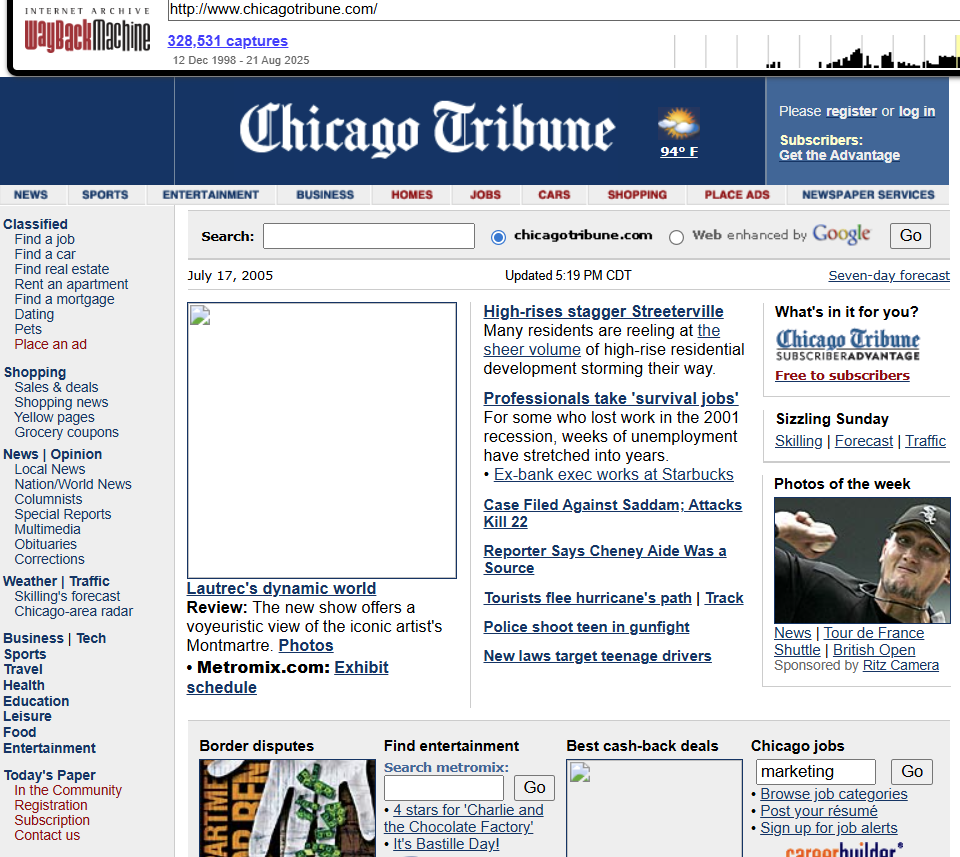Open the ENTERTAINMENT menu tab
Viewport: 960px width, 857px height.
[211, 195]
